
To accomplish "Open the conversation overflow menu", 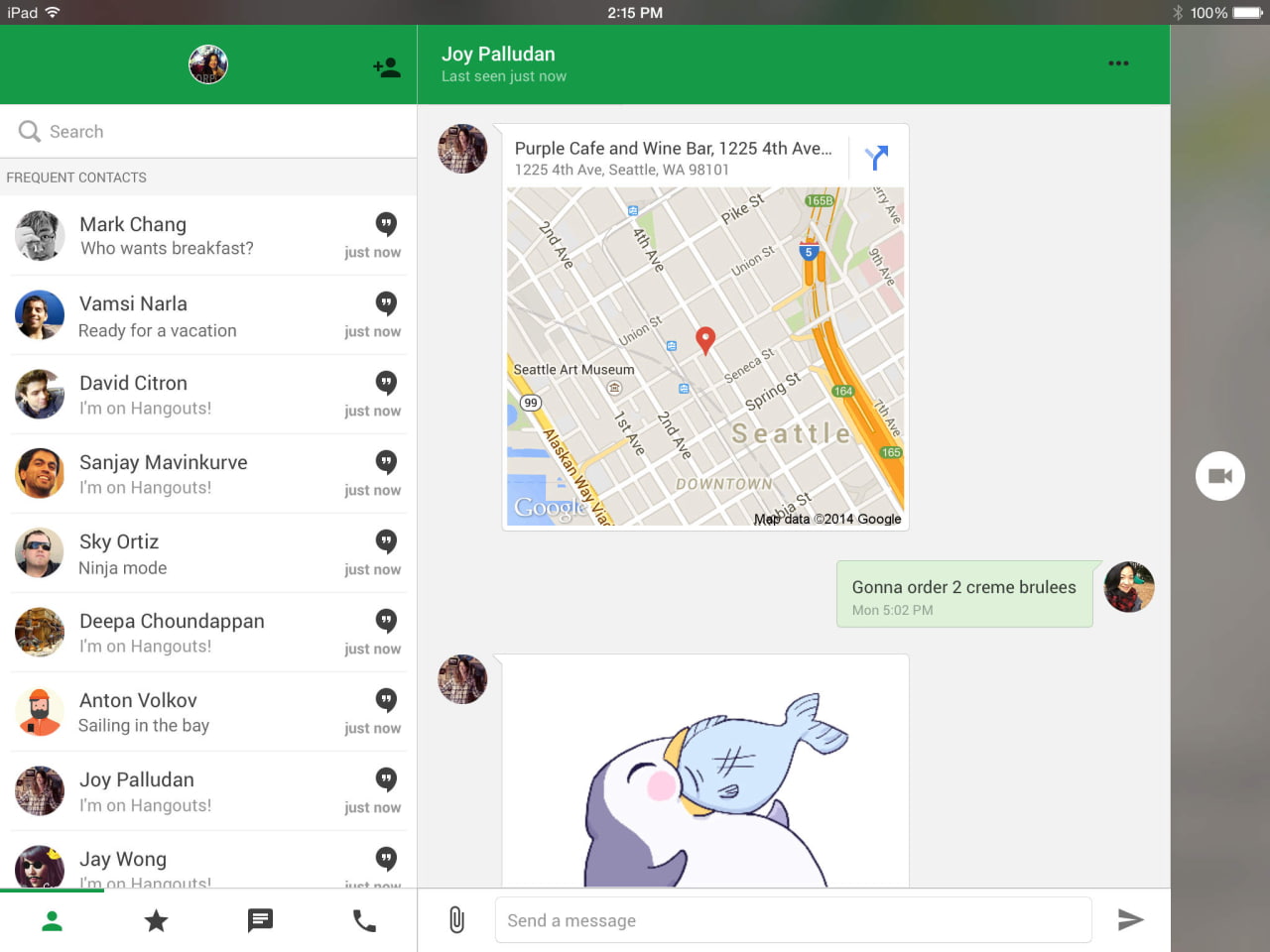I will [1118, 63].
